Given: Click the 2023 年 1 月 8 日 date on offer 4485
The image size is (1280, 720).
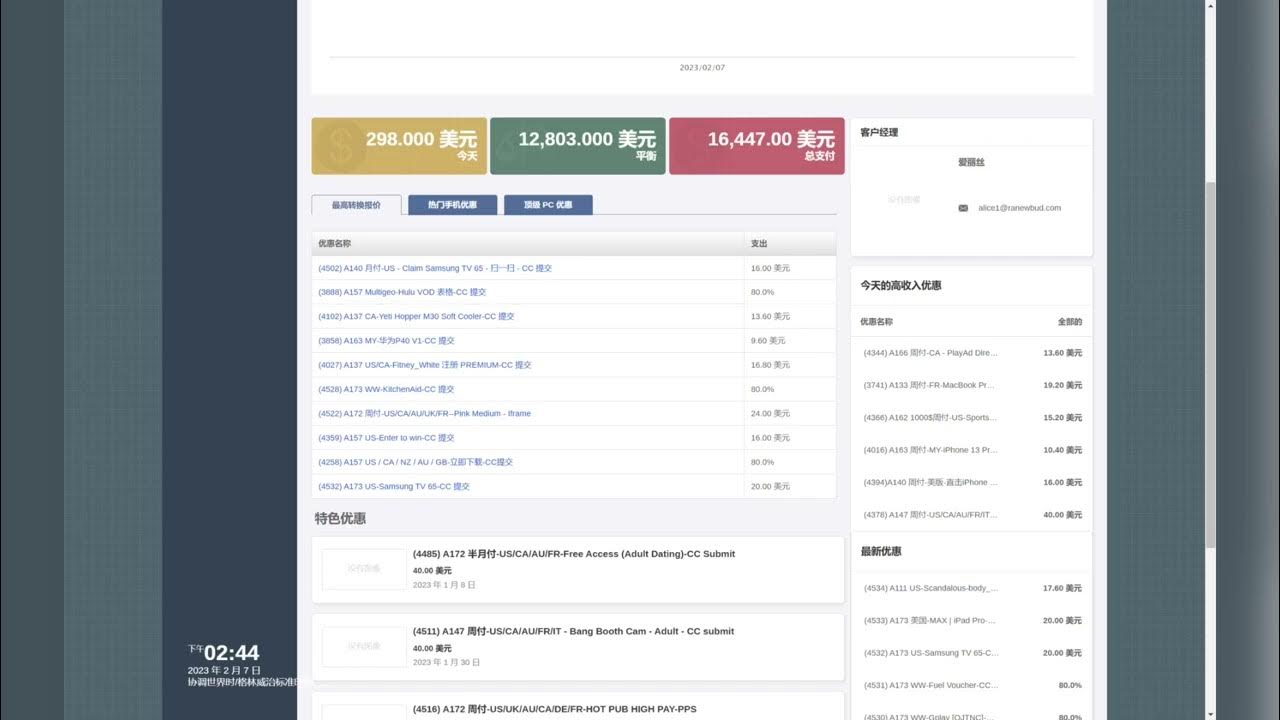Looking at the screenshot, I should (x=444, y=585).
